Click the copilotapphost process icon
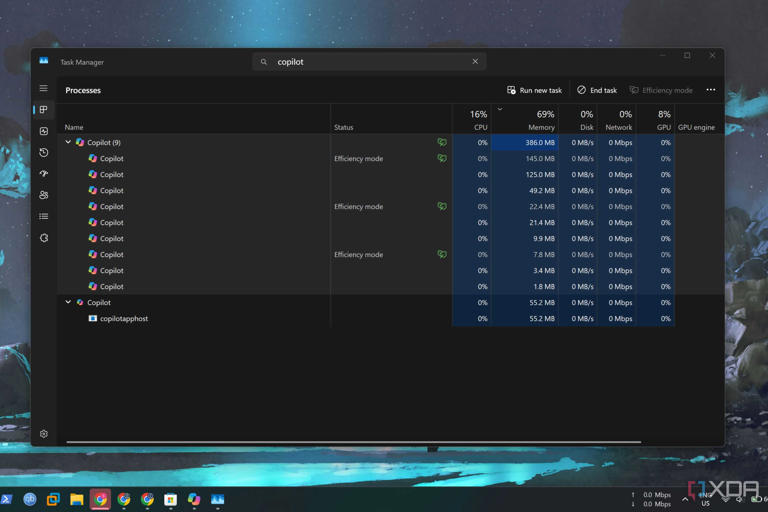 [93, 318]
